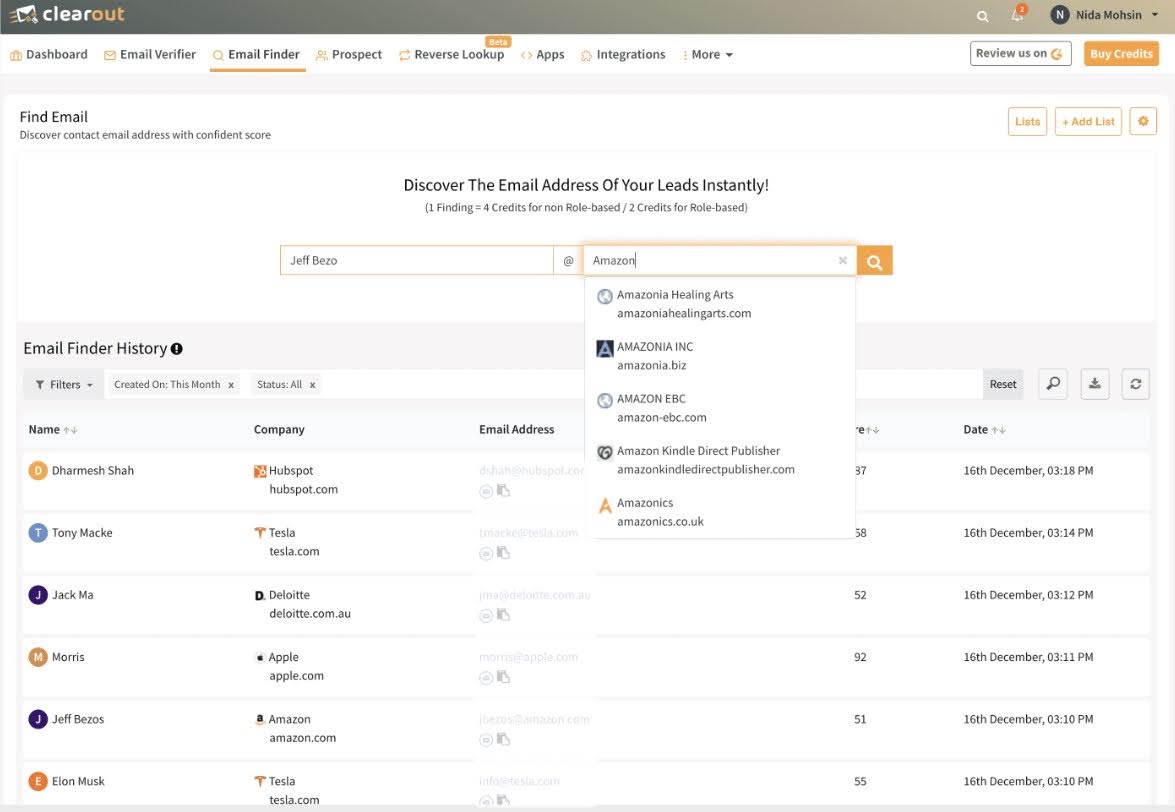Viewport: 1175px width, 812px height.
Task: Copy the Apple row email address
Action: [x=504, y=677]
